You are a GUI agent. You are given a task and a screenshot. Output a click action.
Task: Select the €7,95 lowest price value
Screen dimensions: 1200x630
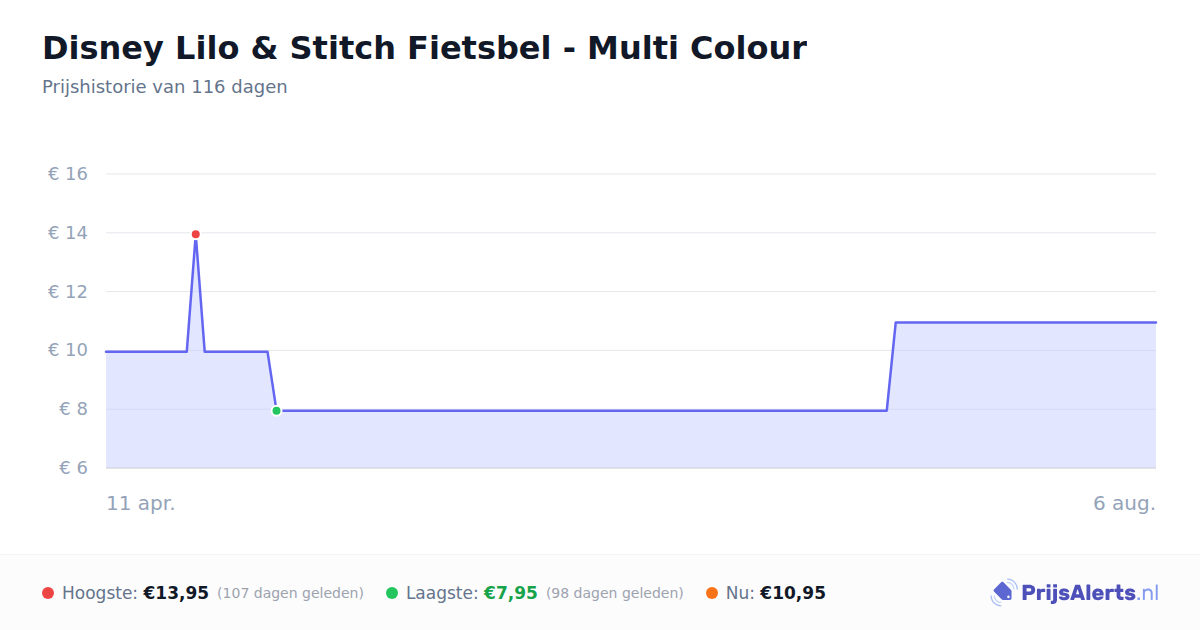511,593
